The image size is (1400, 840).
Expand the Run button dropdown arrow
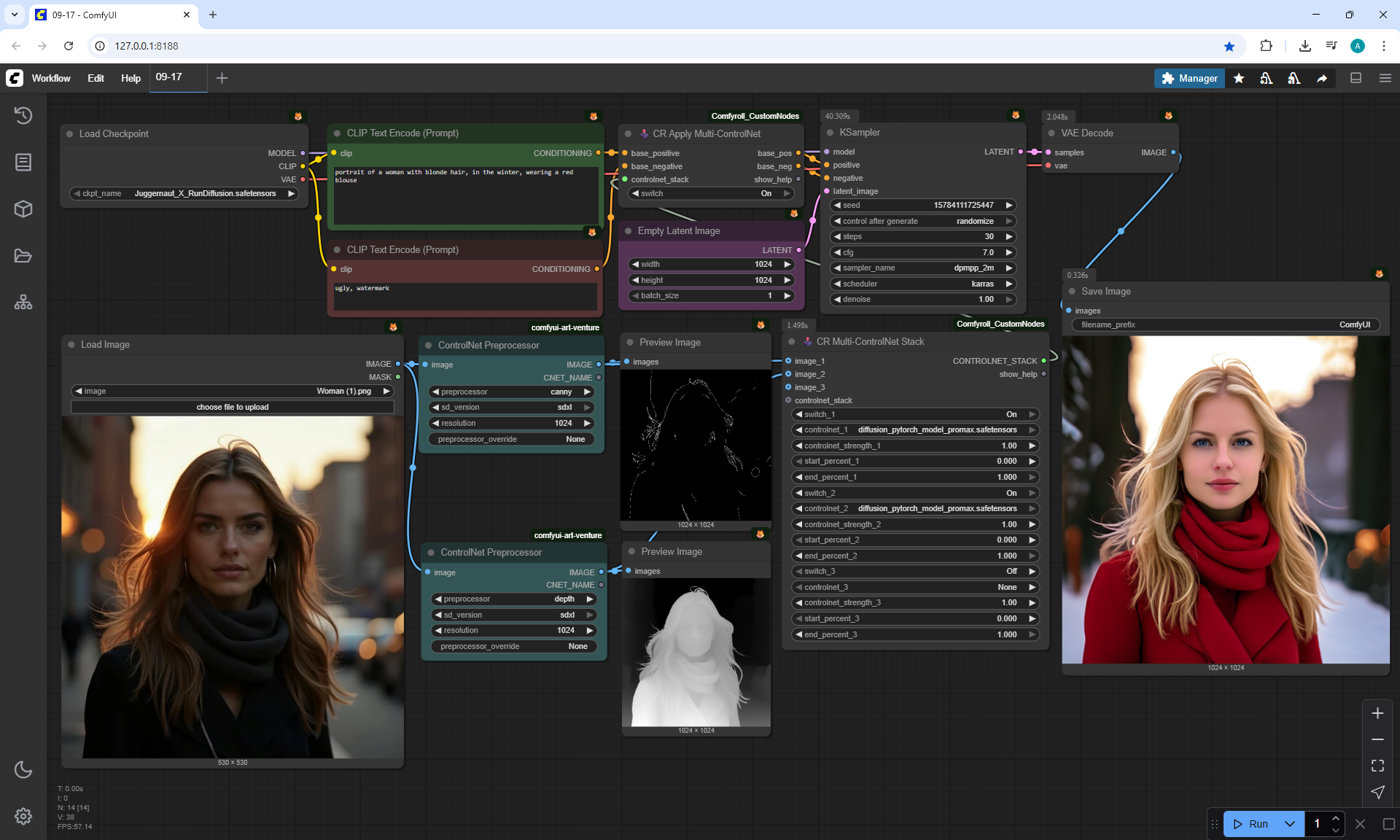[1290, 824]
